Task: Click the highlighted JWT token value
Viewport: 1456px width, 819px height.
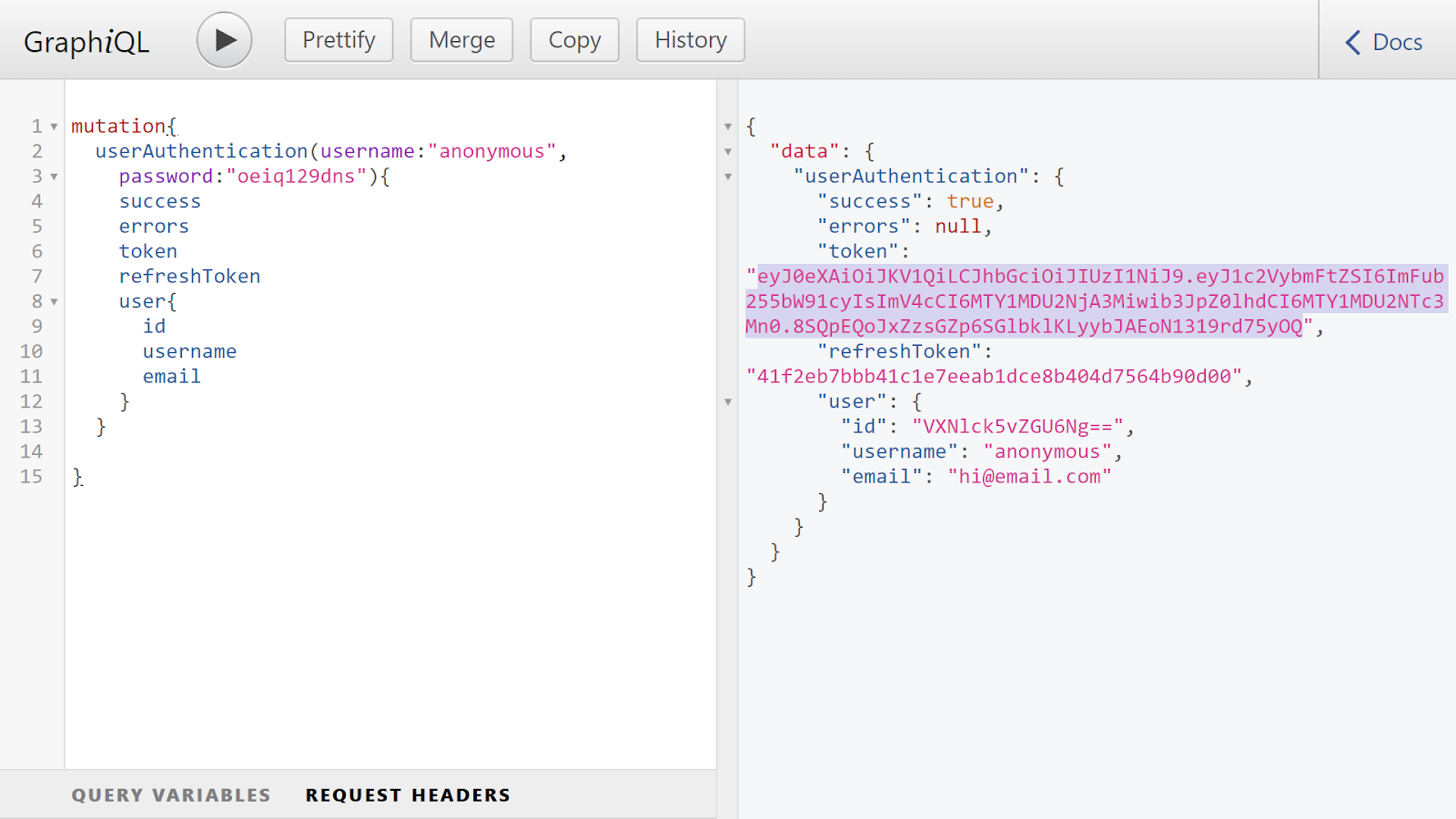Action: coord(1094,301)
